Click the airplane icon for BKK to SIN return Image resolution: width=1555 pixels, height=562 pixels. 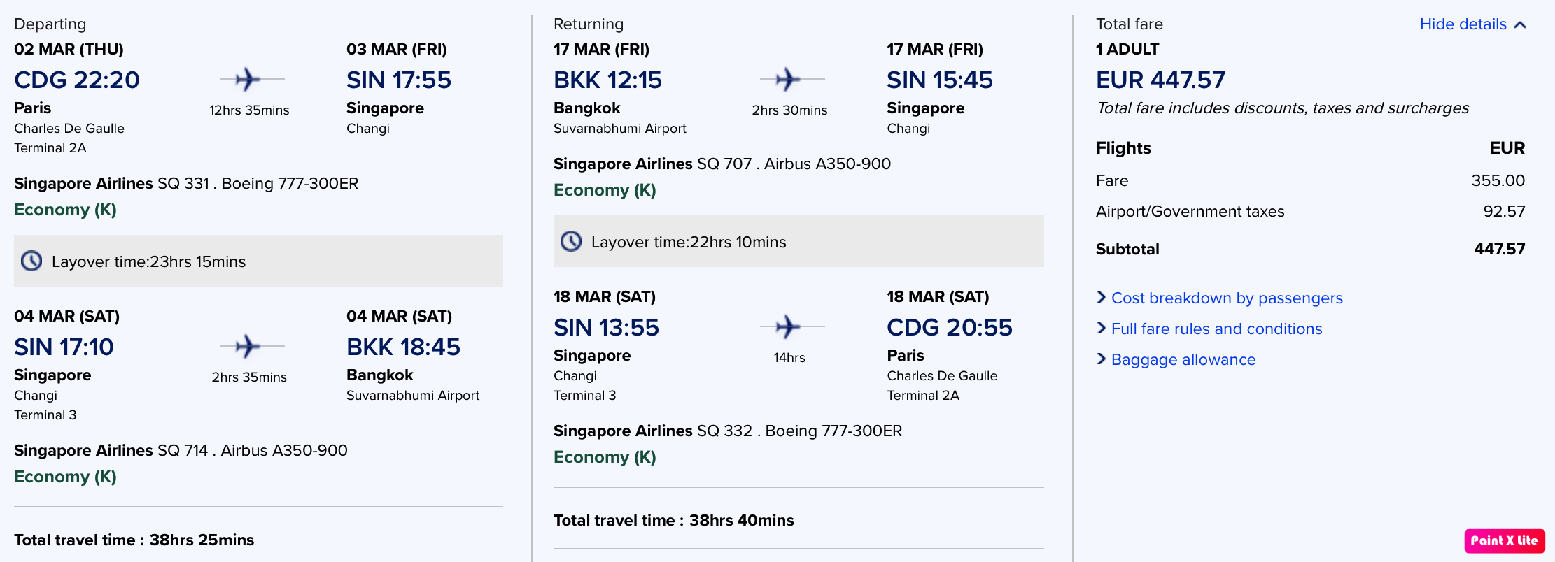[792, 78]
